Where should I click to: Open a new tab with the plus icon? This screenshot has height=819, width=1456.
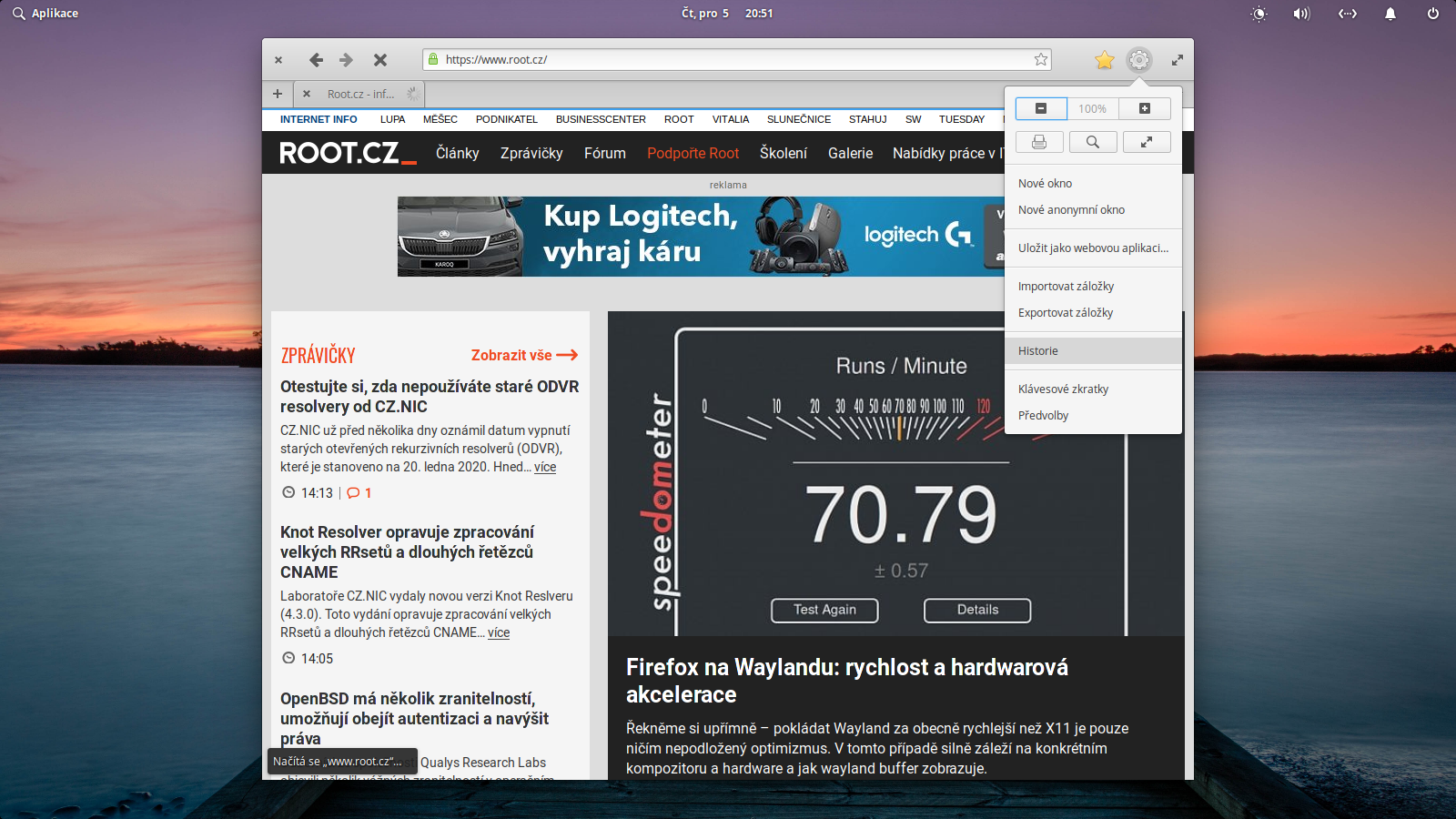277,94
